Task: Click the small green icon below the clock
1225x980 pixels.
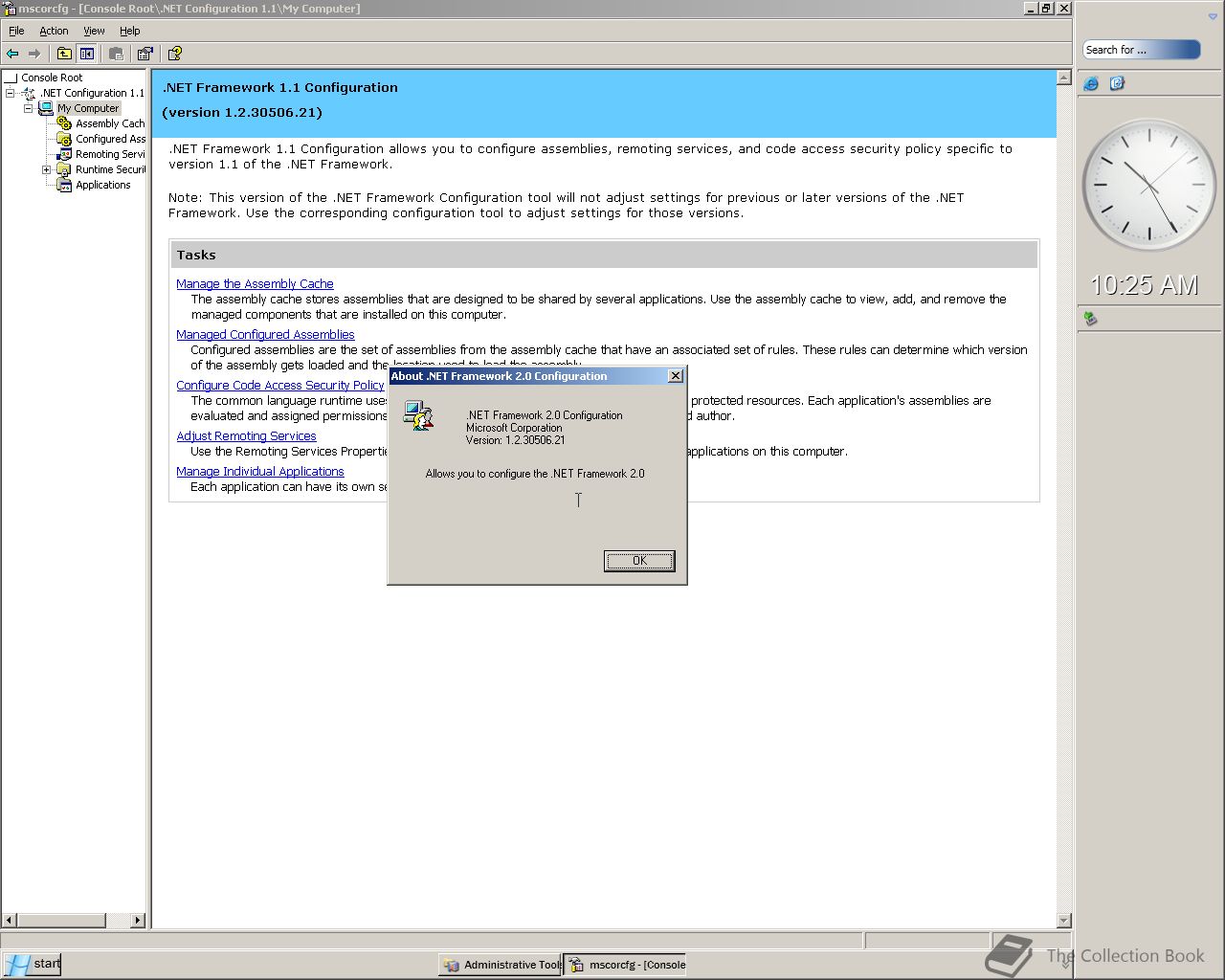Action: [1090, 318]
